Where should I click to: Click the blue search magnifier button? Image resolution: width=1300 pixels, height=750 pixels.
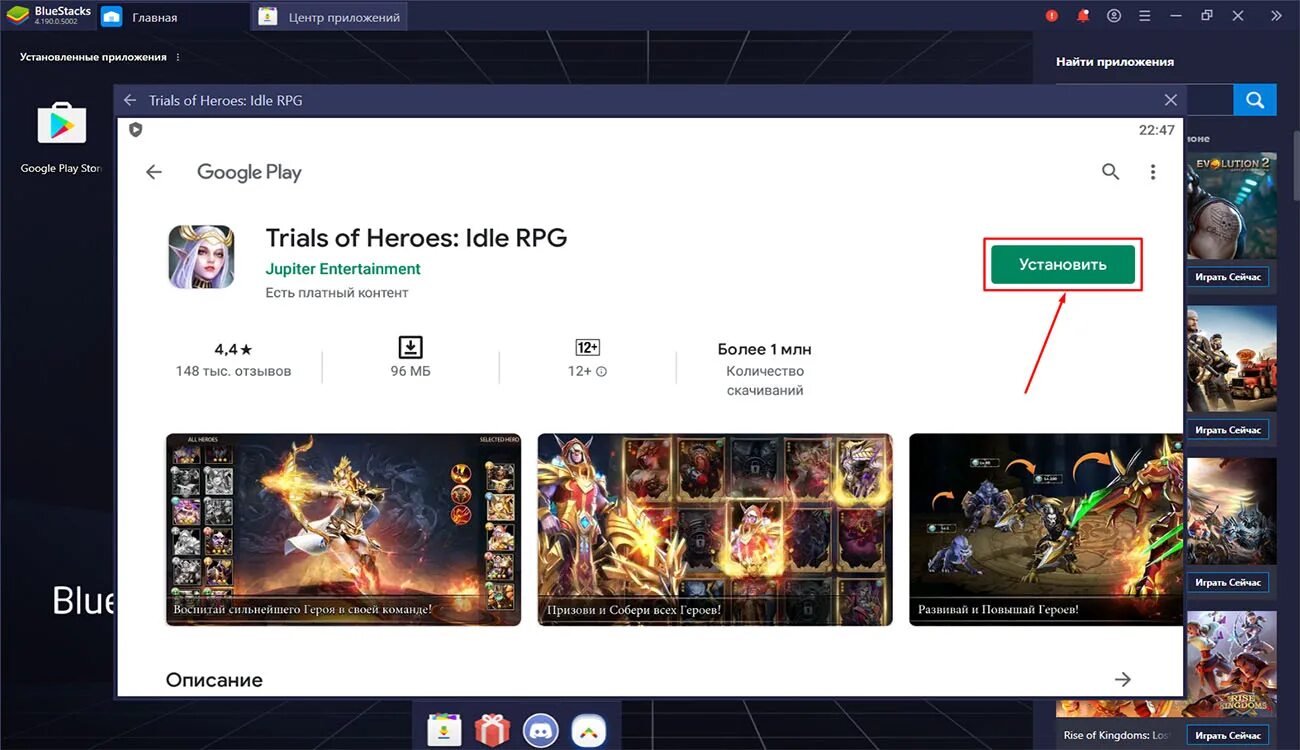[1255, 100]
